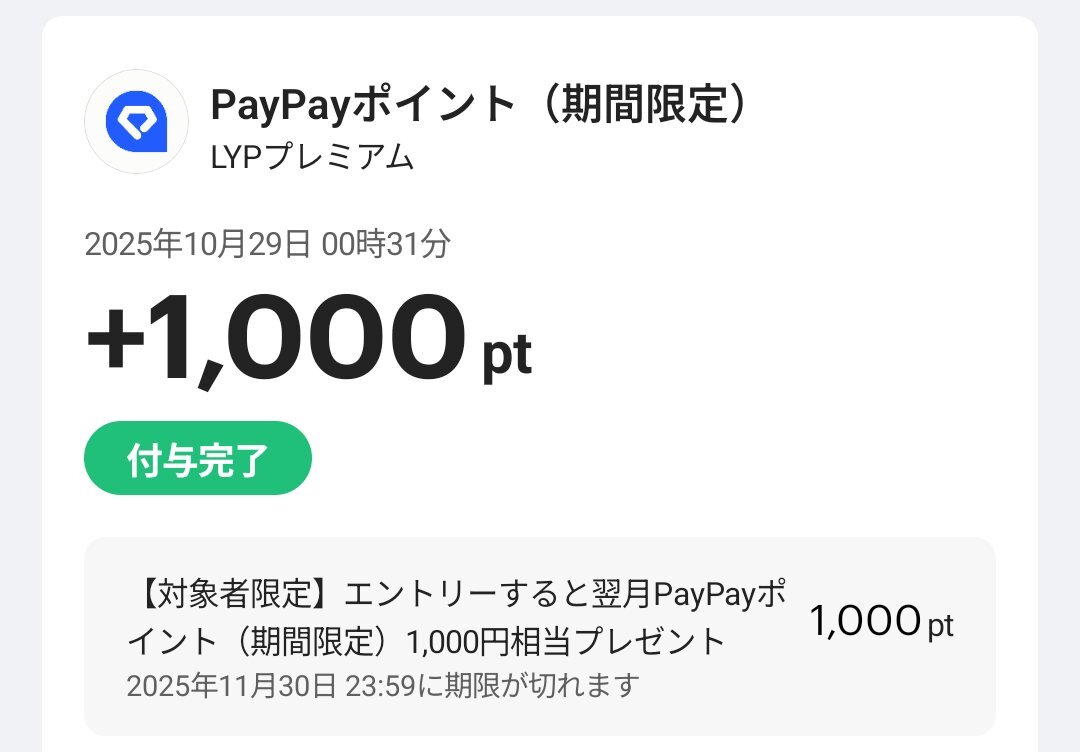
Task: Tap the time 00時31分
Action: [x=386, y=244]
